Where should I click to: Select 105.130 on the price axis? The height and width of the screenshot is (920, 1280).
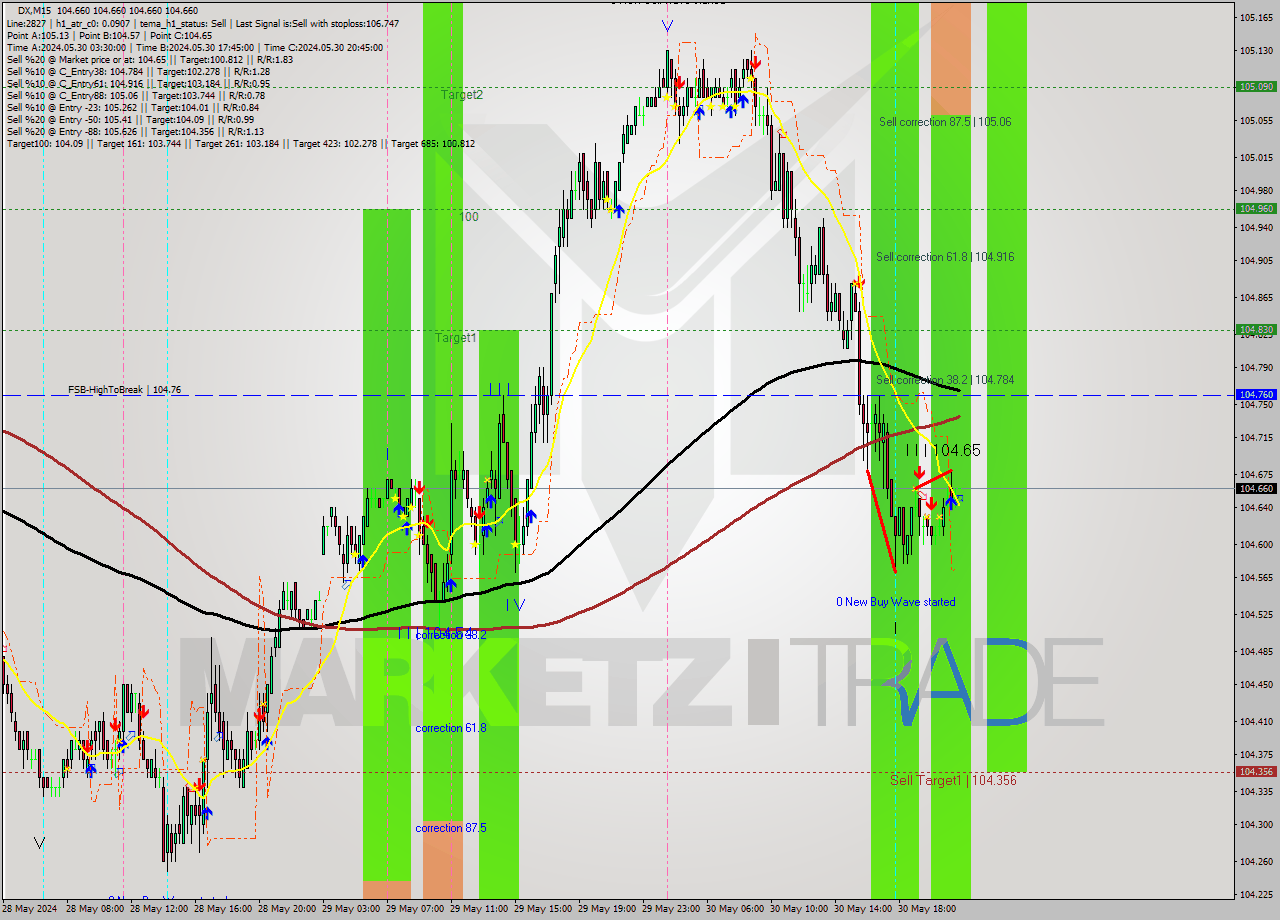tap(1256, 51)
